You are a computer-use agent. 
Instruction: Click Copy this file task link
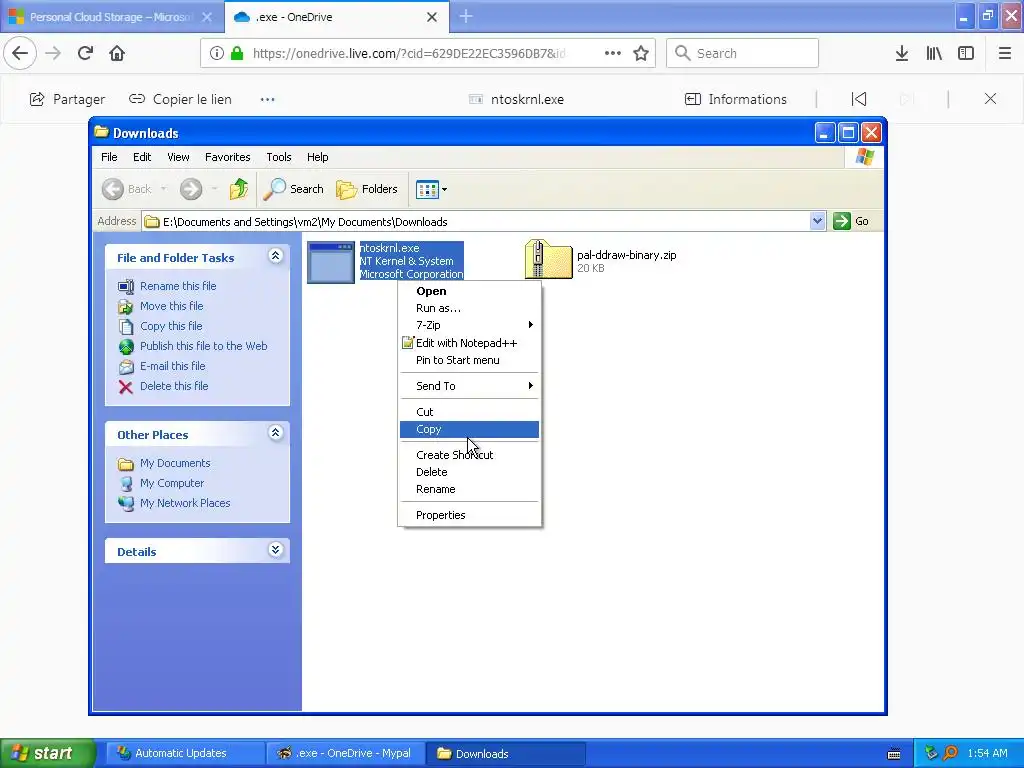tap(171, 326)
